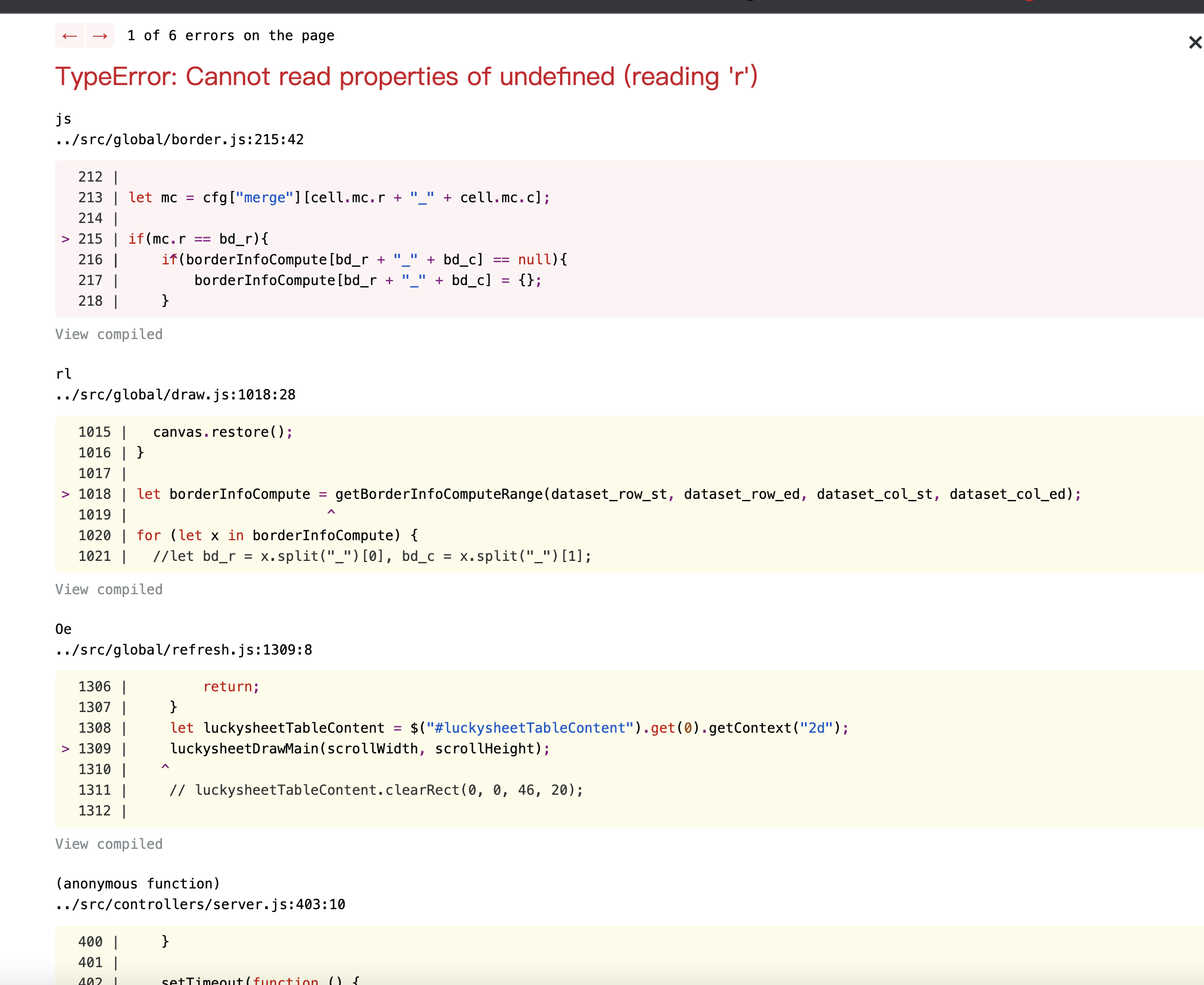Click the "rl" function name above draw.js
Image resolution: width=1204 pixels, height=985 pixels.
pos(63,374)
